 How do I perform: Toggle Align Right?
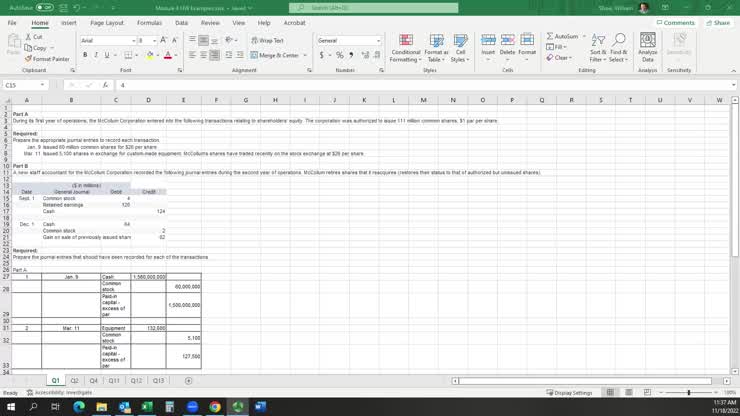[x=214, y=55]
